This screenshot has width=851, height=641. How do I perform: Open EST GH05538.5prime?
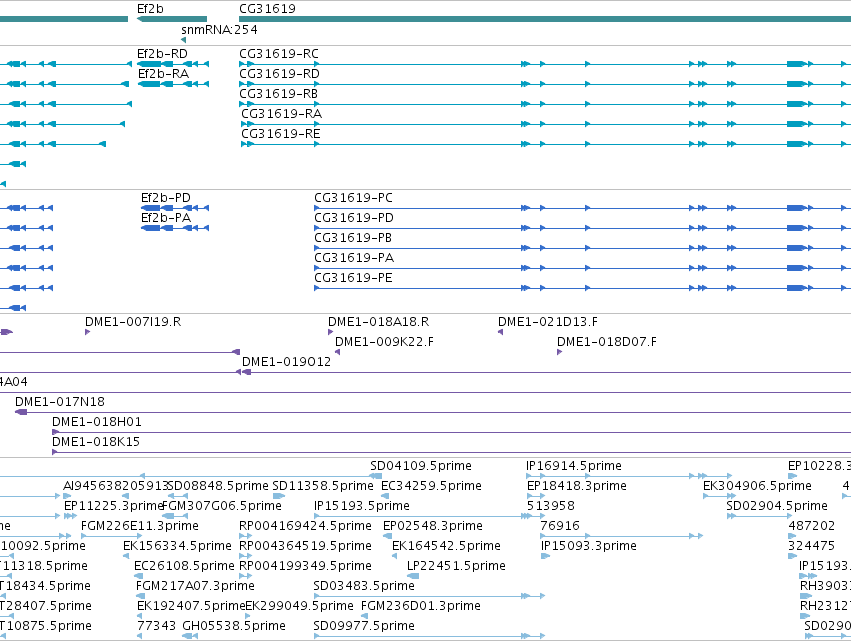point(234,627)
